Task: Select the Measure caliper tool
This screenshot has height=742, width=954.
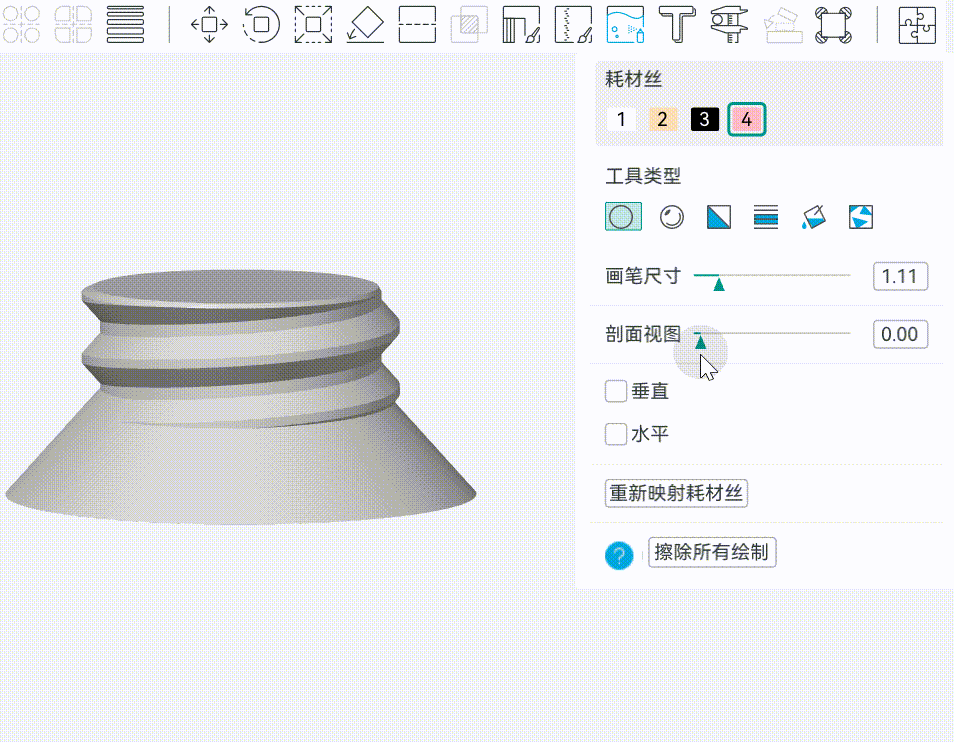Action: point(729,24)
